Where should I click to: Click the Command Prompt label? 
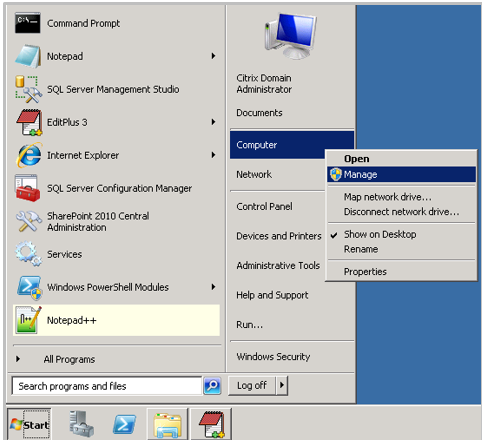tap(83, 23)
